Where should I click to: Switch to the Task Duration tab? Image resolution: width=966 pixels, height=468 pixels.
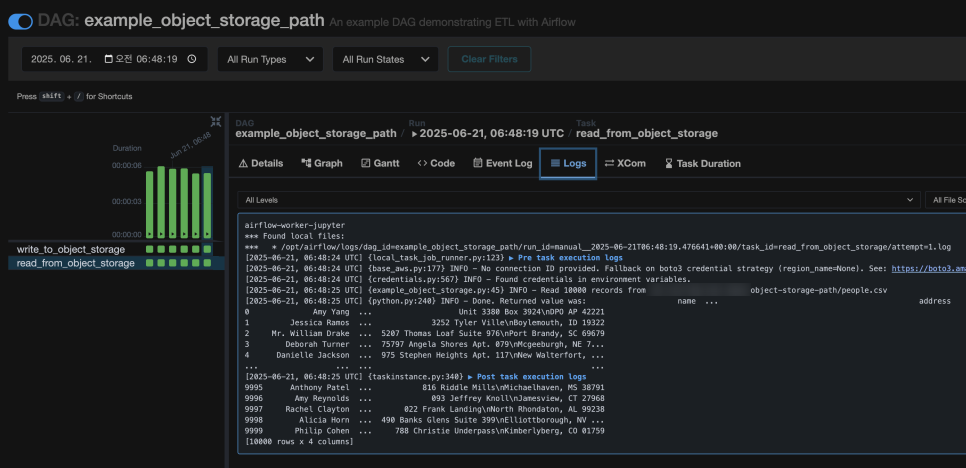pyautogui.click(x=702, y=163)
